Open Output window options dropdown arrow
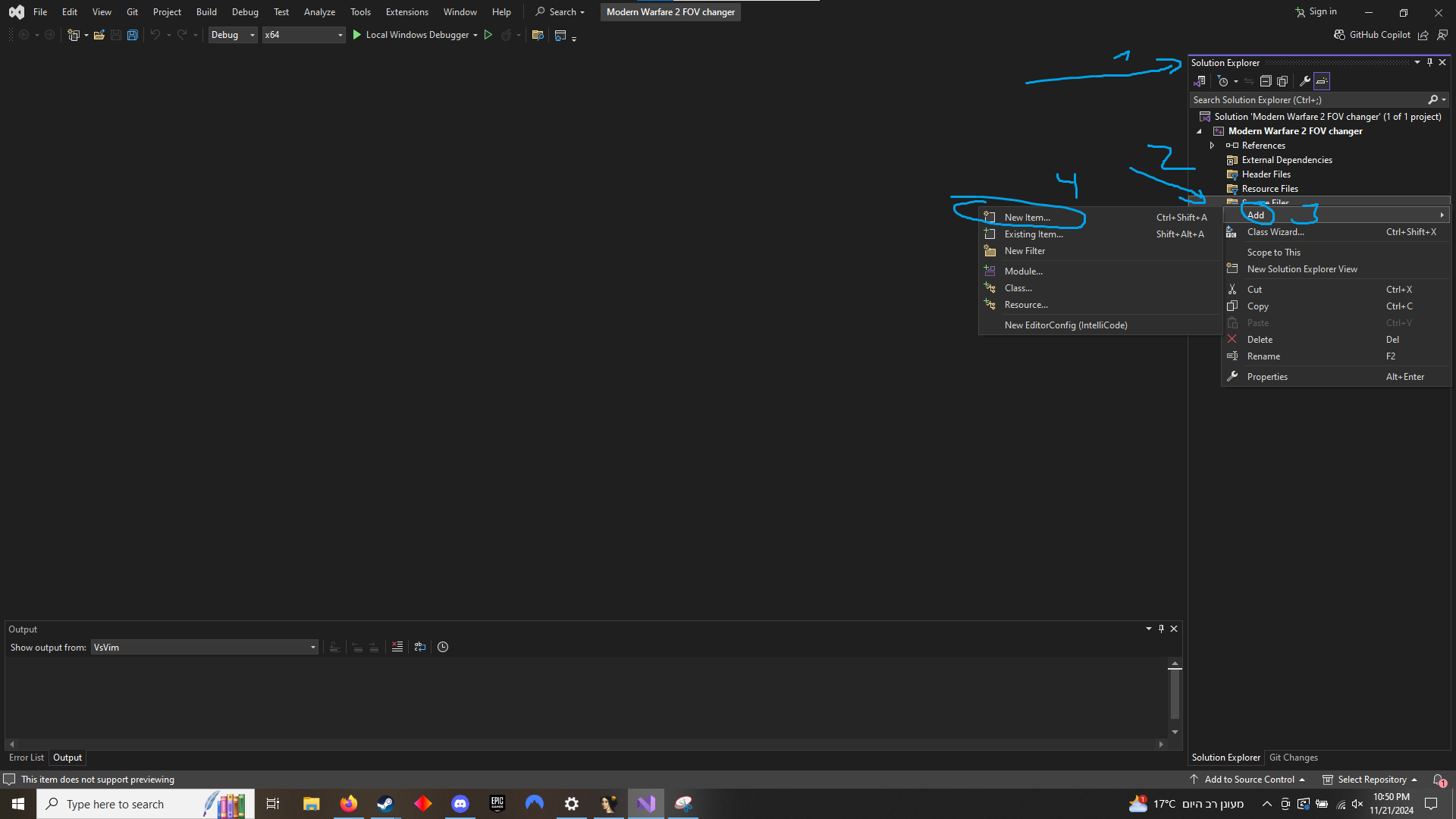Viewport: 1456px width, 819px height. [1148, 629]
